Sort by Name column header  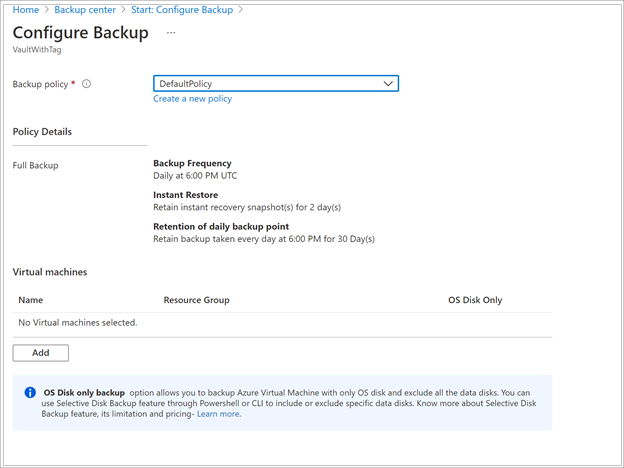pos(31,300)
